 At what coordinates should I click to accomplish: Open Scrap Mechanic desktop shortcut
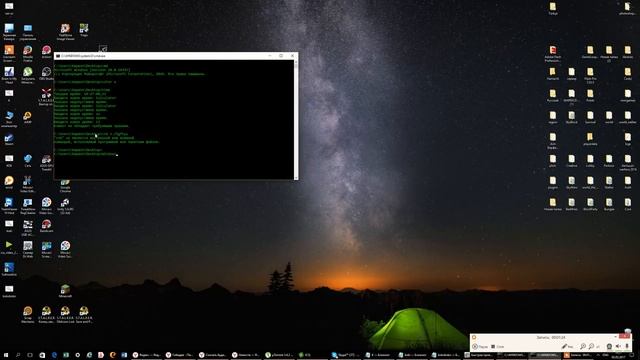28,314
